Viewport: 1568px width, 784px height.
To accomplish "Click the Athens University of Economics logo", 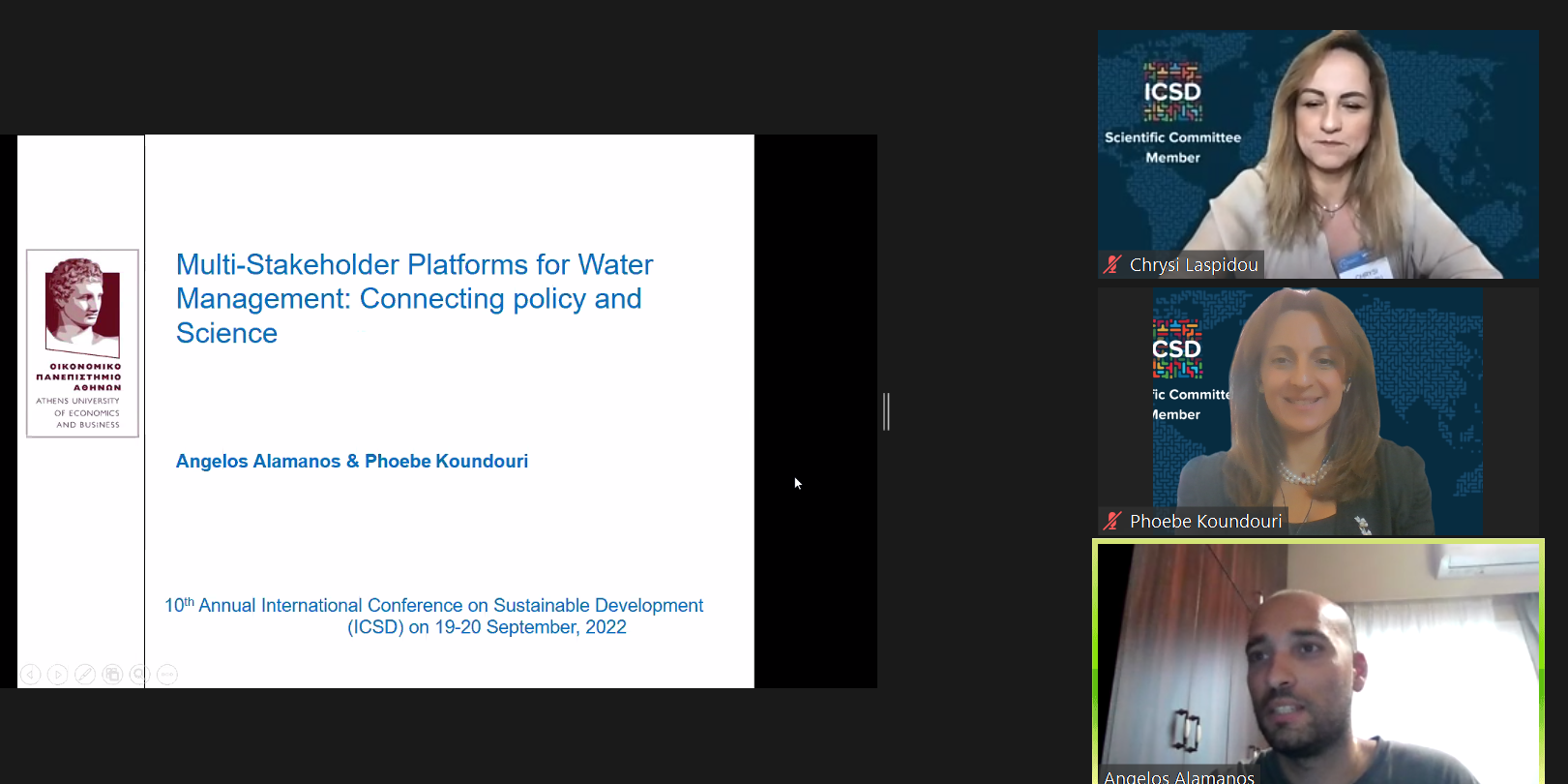I will [x=83, y=343].
